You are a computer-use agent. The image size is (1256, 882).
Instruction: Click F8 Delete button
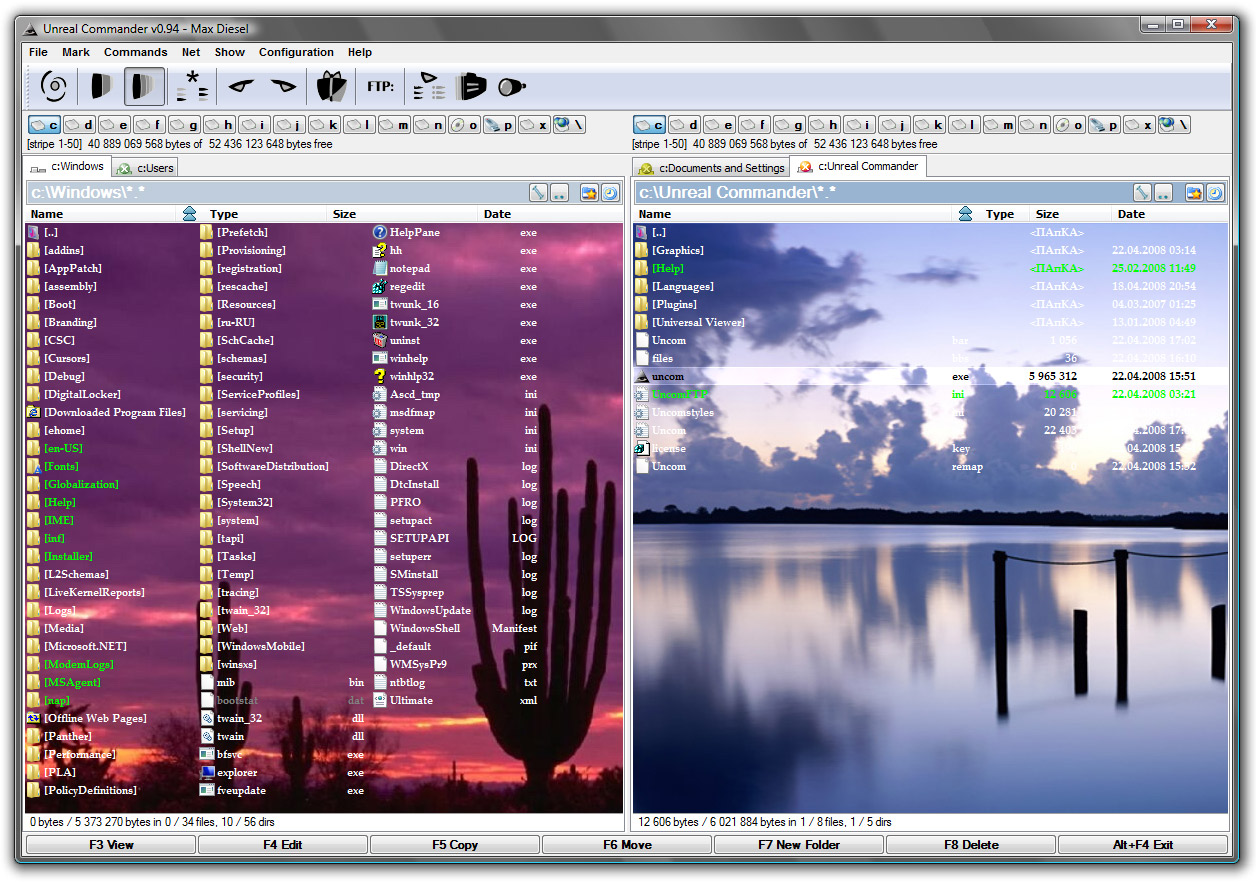(x=971, y=845)
